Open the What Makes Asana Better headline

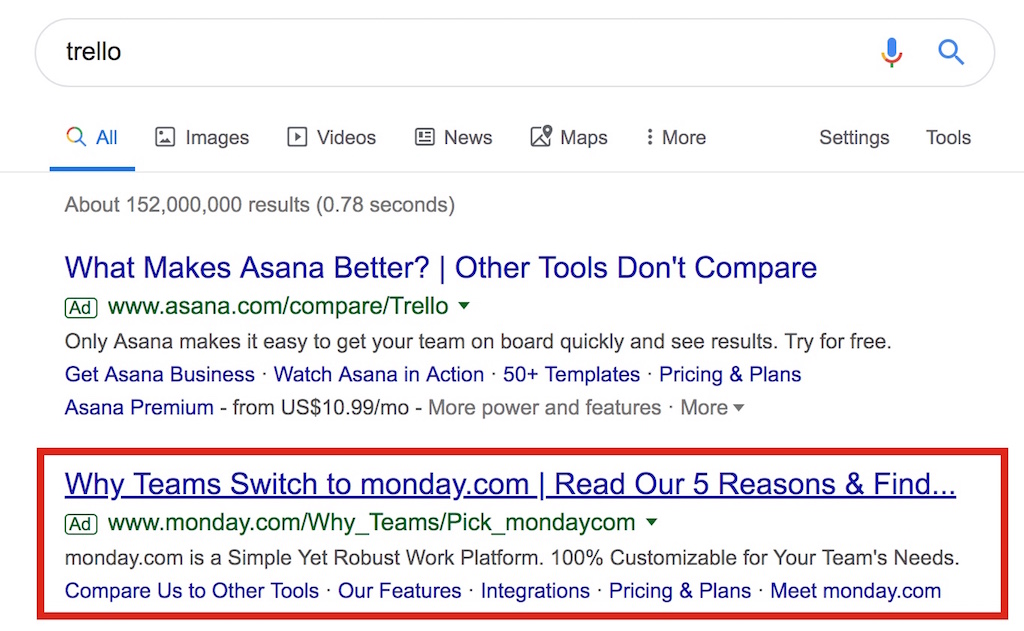(441, 268)
